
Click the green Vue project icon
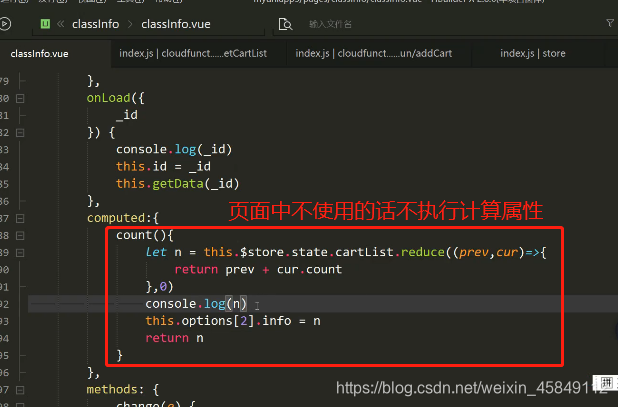pos(45,24)
